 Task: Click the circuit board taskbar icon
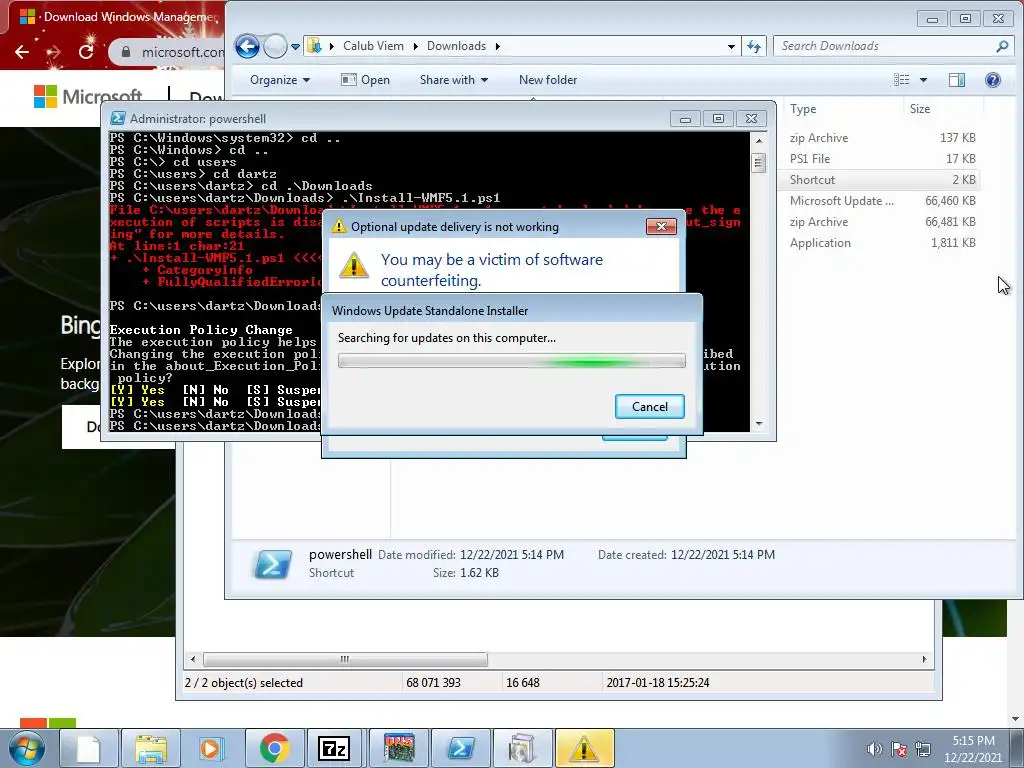[399, 748]
